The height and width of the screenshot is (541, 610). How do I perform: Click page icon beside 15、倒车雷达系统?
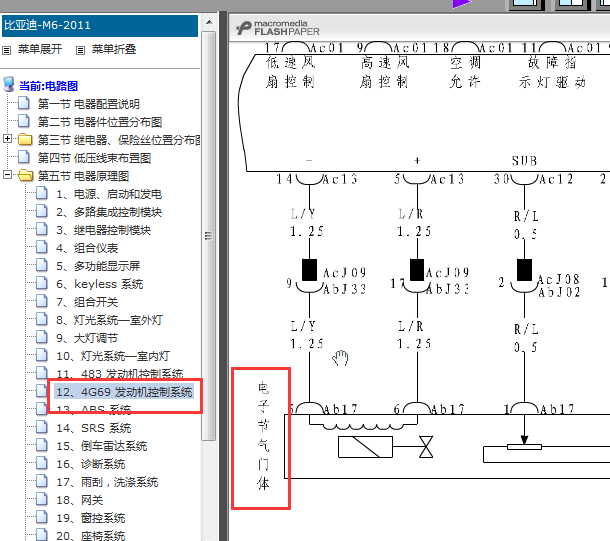pos(42,445)
